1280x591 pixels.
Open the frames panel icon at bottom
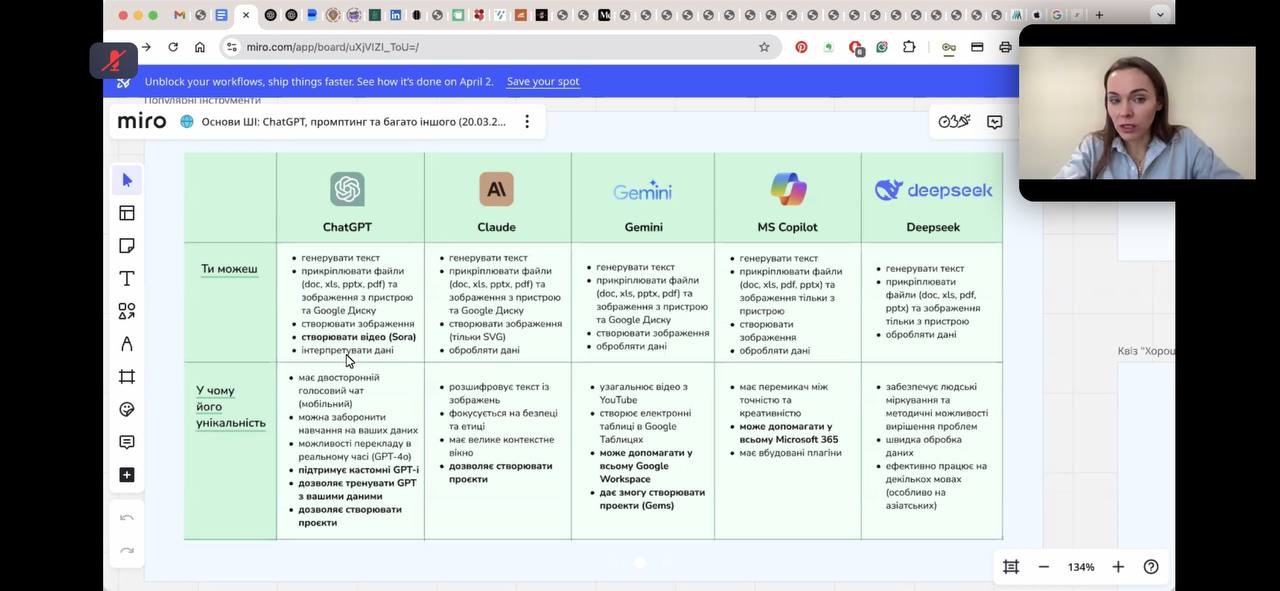click(x=1011, y=567)
